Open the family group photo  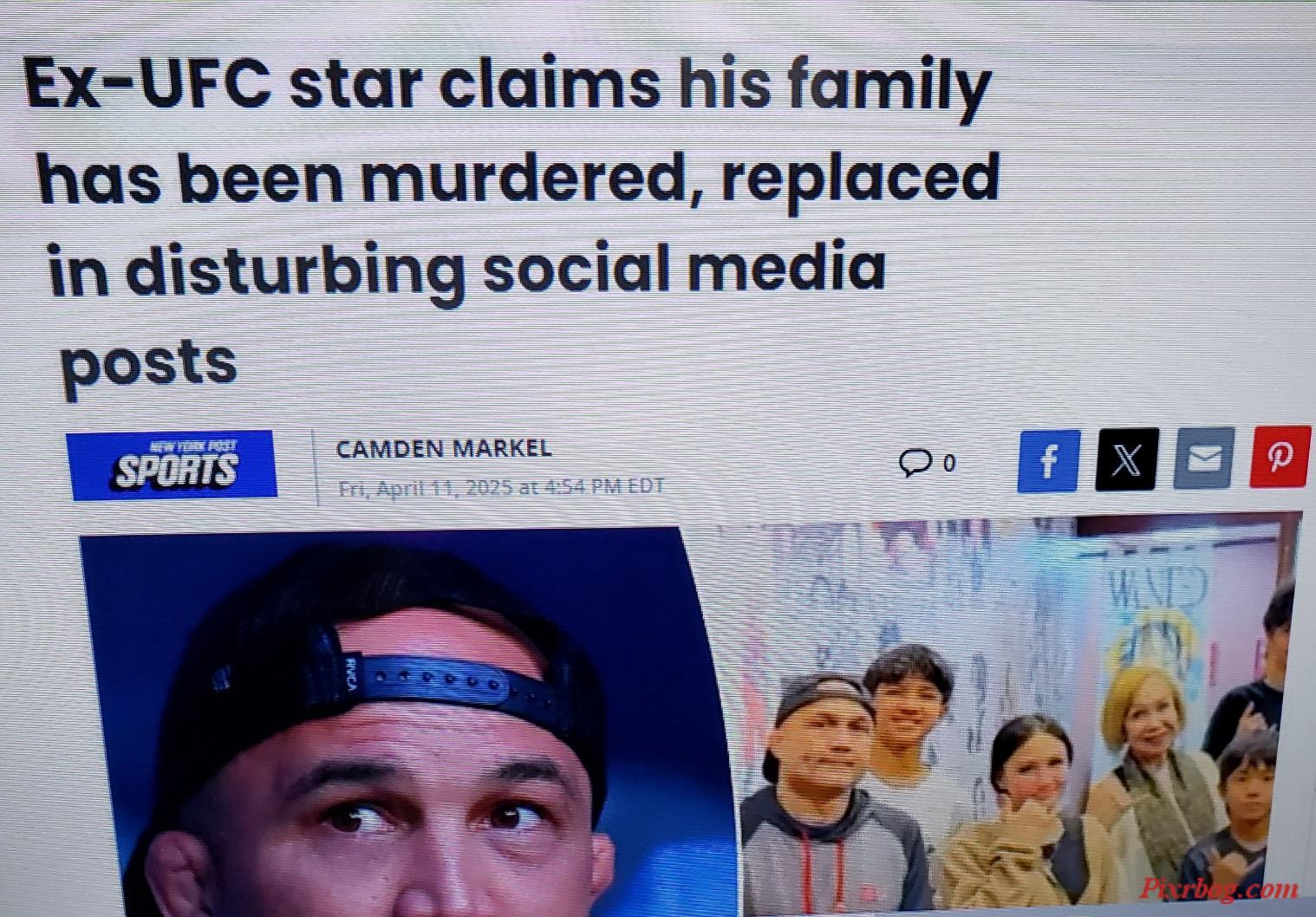tap(1021, 714)
